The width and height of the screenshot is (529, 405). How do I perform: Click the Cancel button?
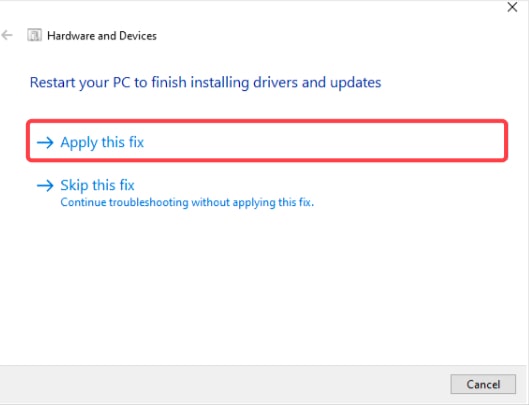(x=483, y=384)
